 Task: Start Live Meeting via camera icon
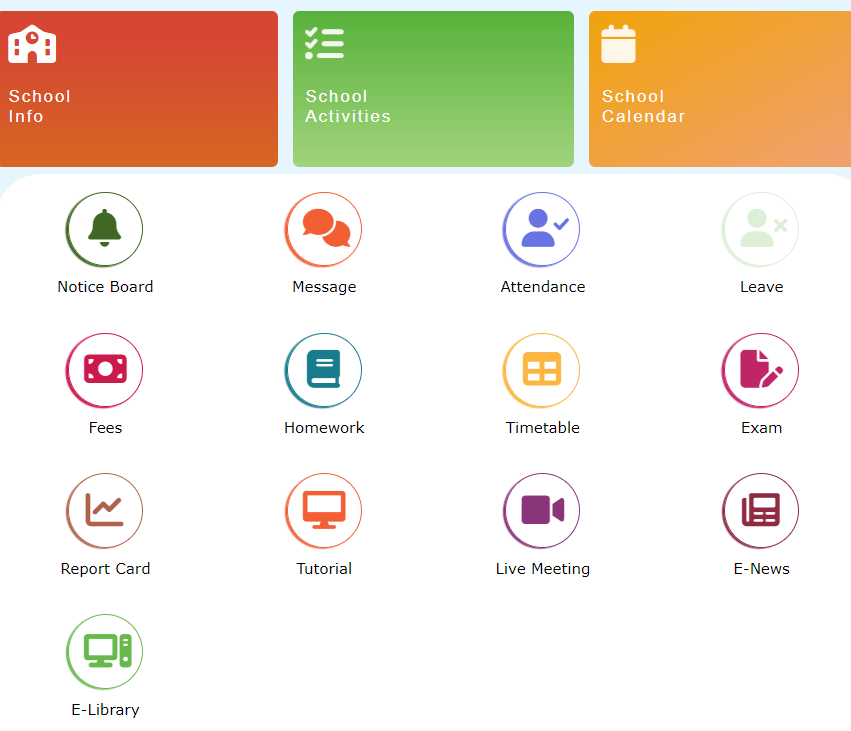(x=542, y=512)
